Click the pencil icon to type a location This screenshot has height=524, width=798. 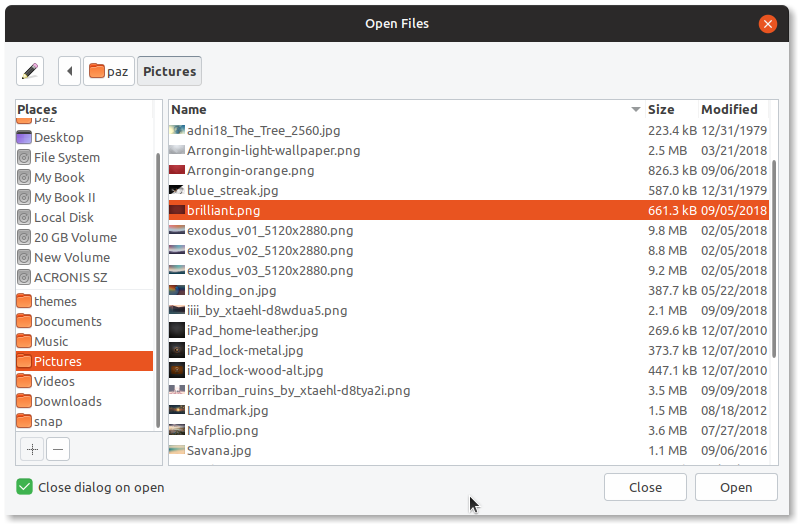click(x=30, y=71)
